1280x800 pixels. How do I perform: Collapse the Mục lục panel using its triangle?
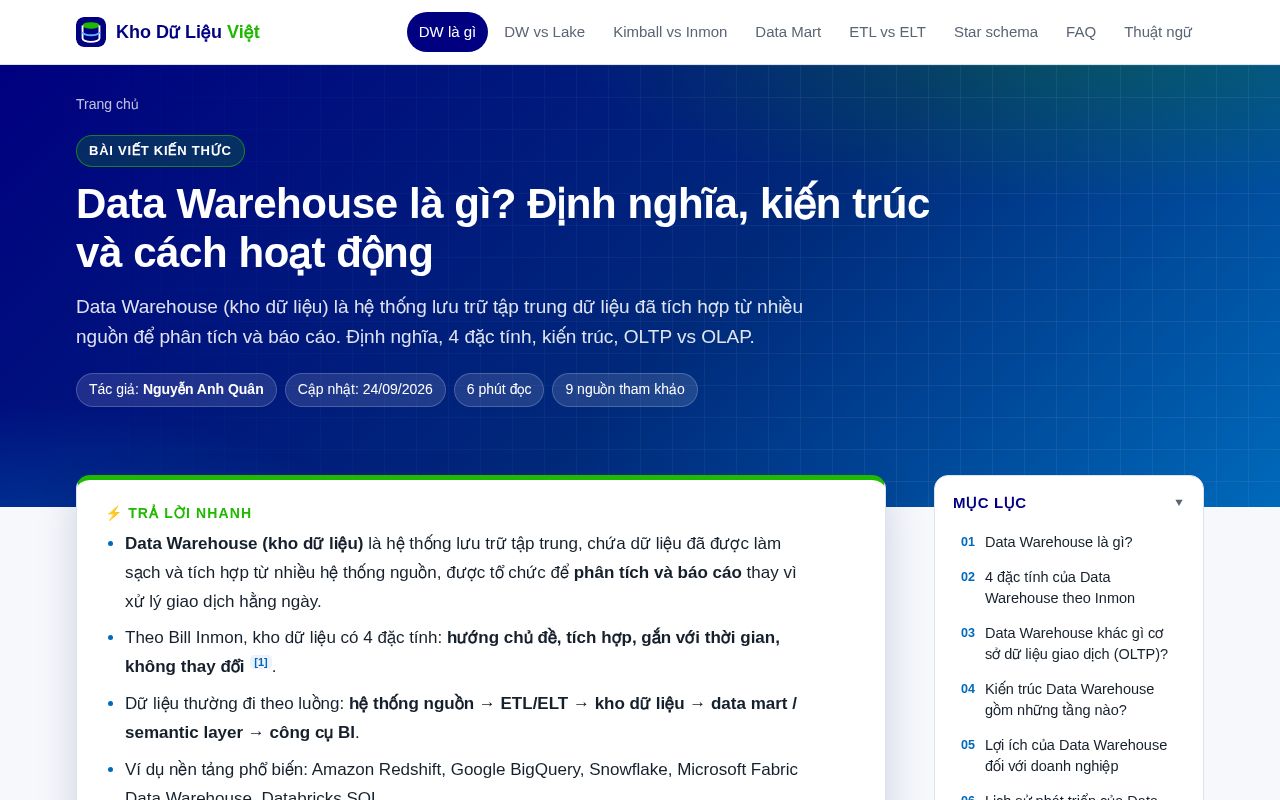1179,503
